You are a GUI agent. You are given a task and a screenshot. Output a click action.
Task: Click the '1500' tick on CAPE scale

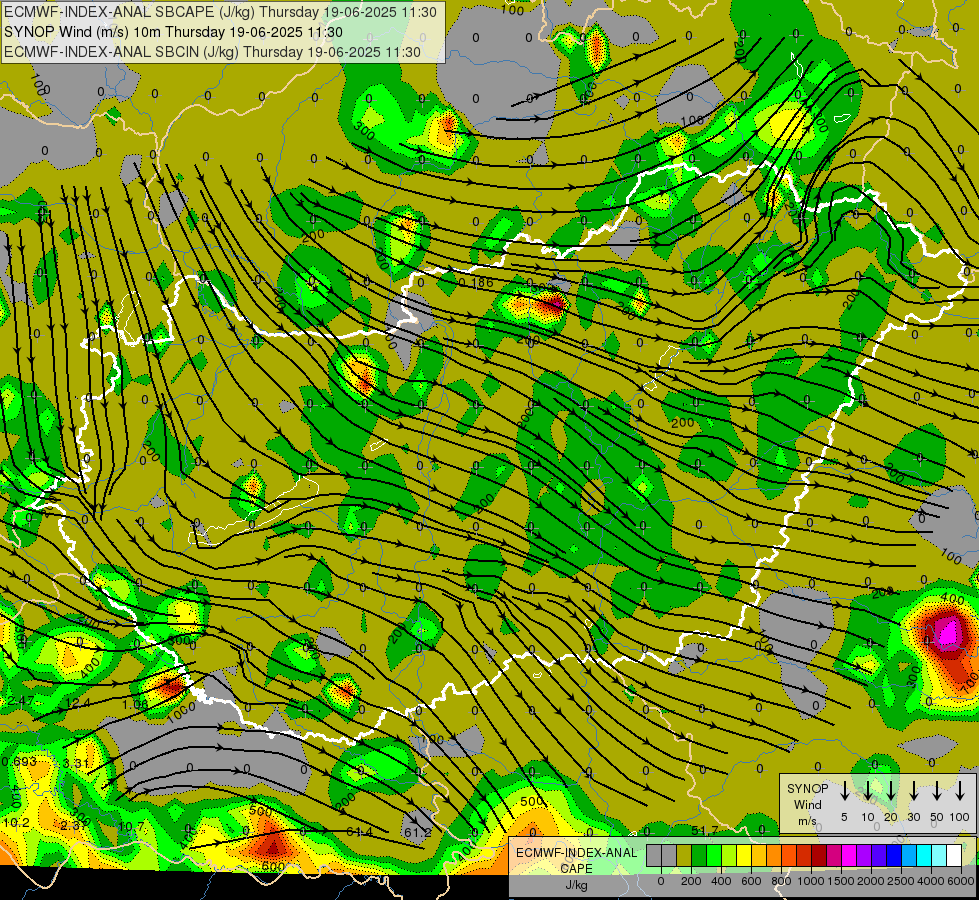[840, 881]
